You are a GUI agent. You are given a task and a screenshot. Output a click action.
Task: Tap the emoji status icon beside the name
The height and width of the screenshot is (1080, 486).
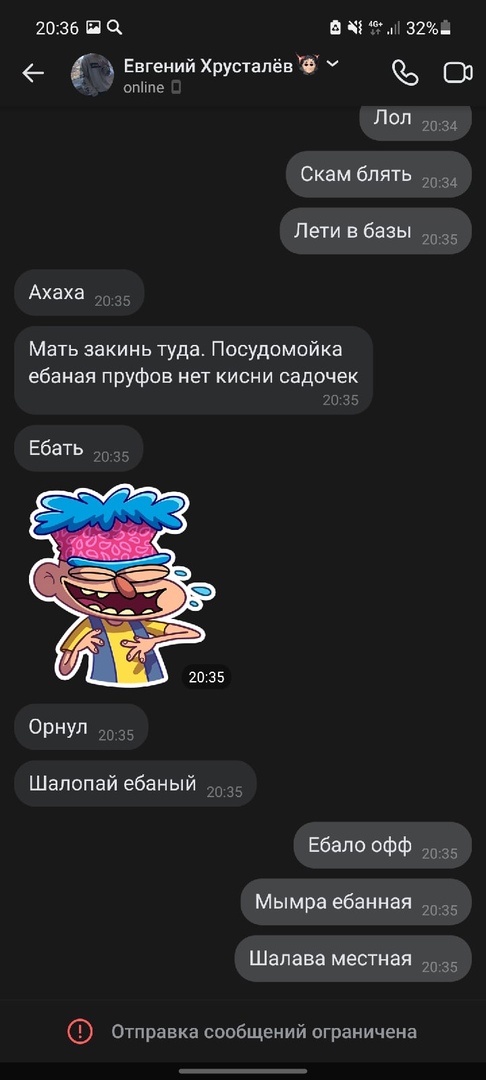308,65
